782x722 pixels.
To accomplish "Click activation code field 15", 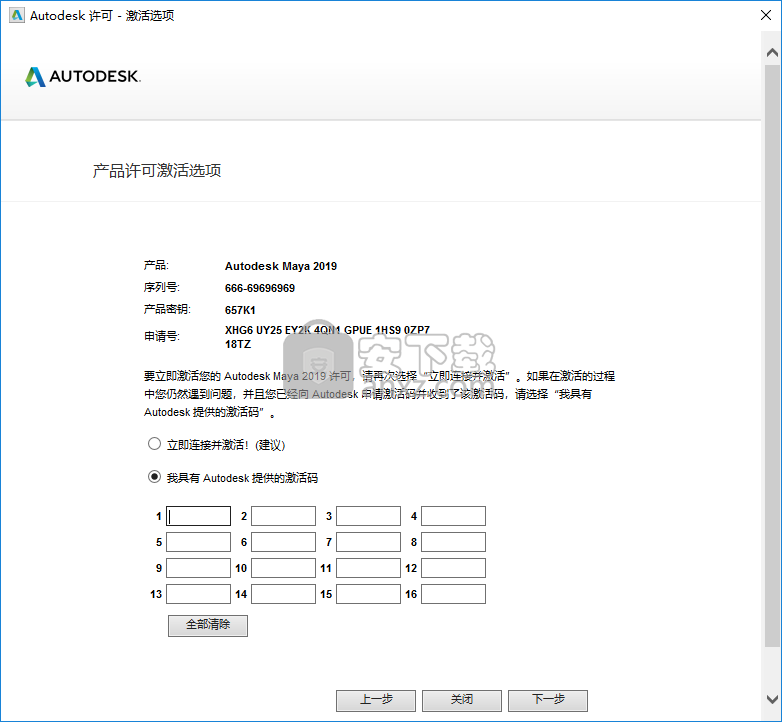I will click(369, 594).
